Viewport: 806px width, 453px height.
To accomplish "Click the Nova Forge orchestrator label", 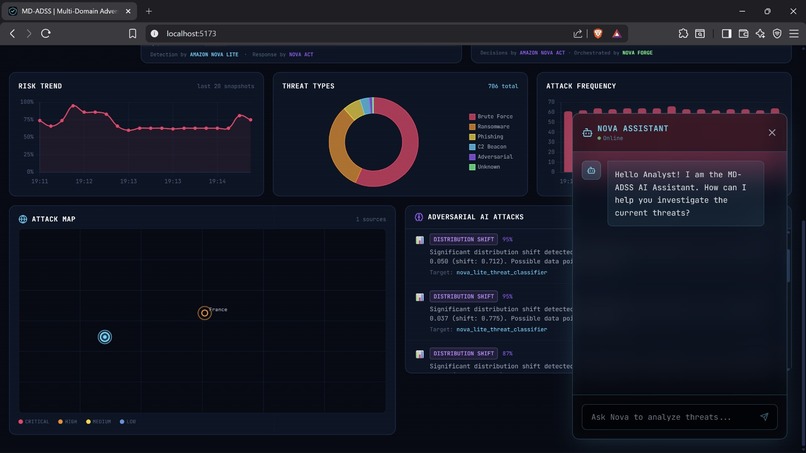I will 637,52.
